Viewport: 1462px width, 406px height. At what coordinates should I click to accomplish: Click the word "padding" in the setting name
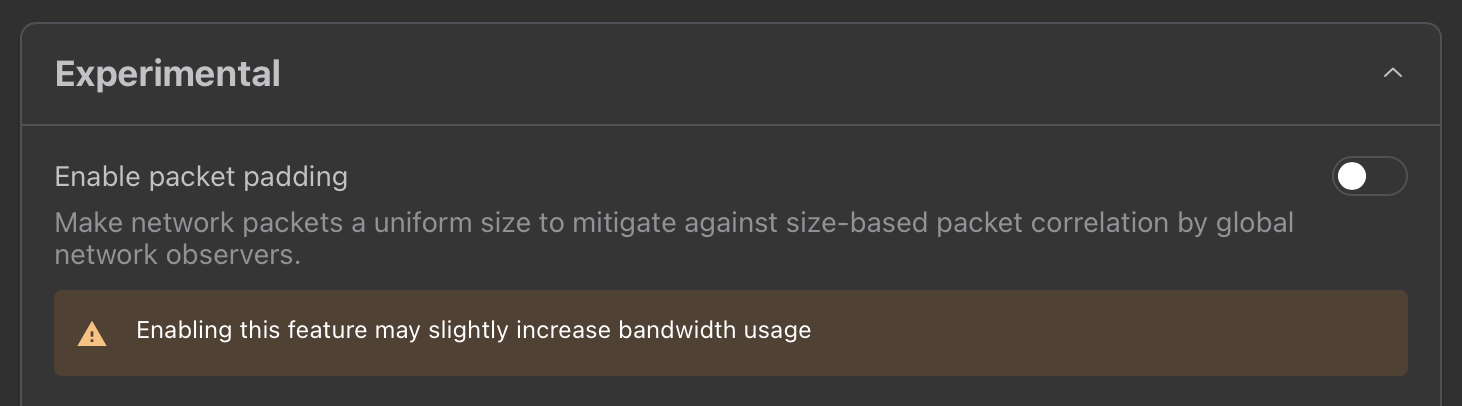point(297,177)
